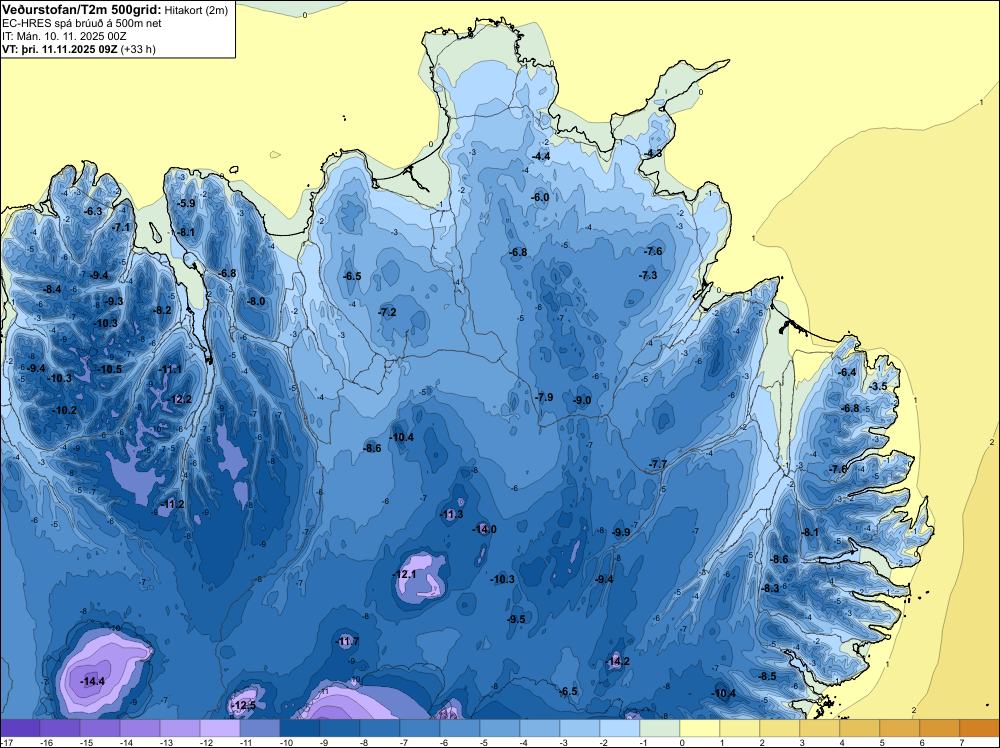Click the -8.2 temperature label
This screenshot has width=1000, height=748.
[x=162, y=311]
